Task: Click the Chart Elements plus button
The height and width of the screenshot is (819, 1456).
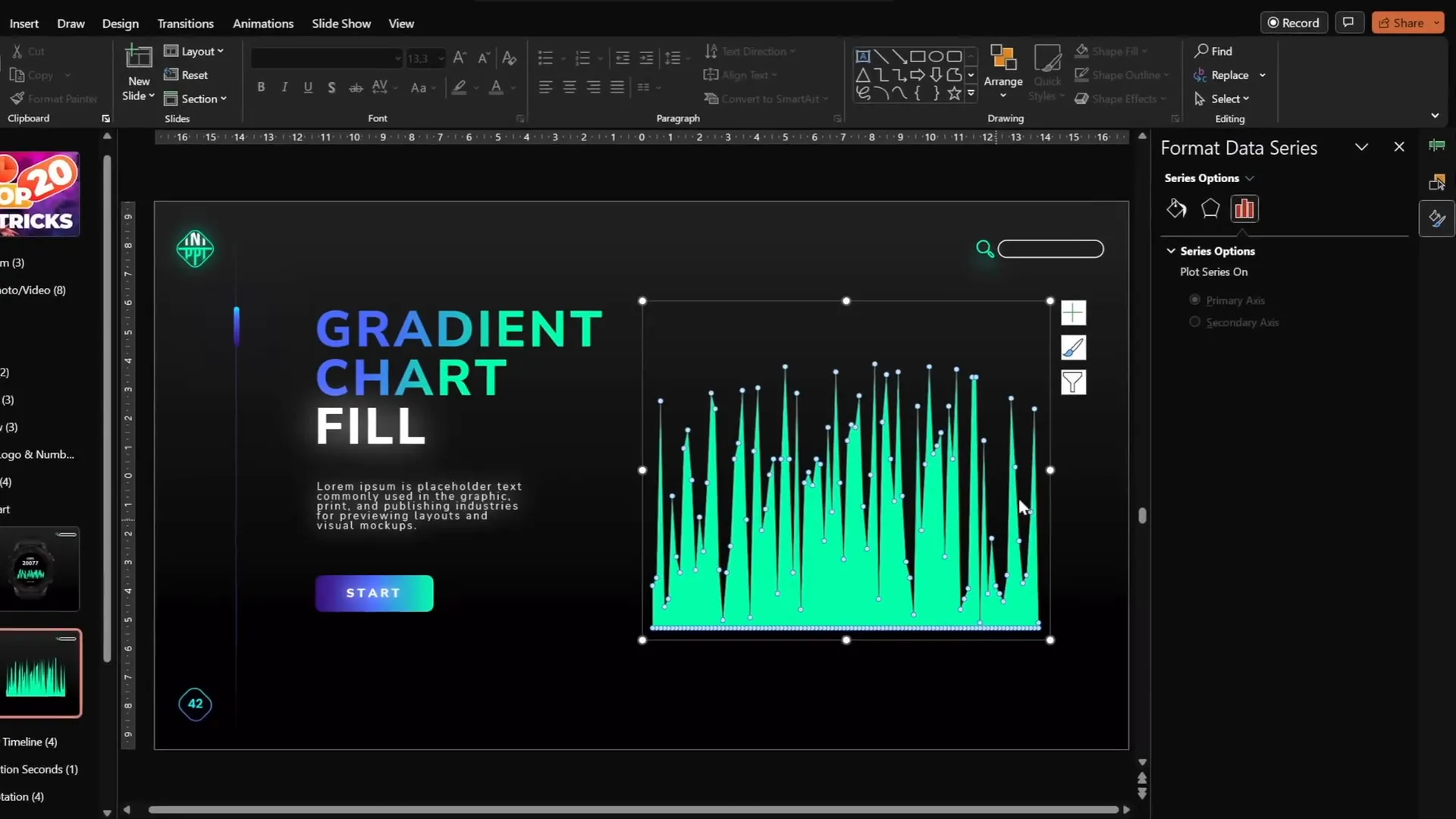Action: click(1073, 312)
